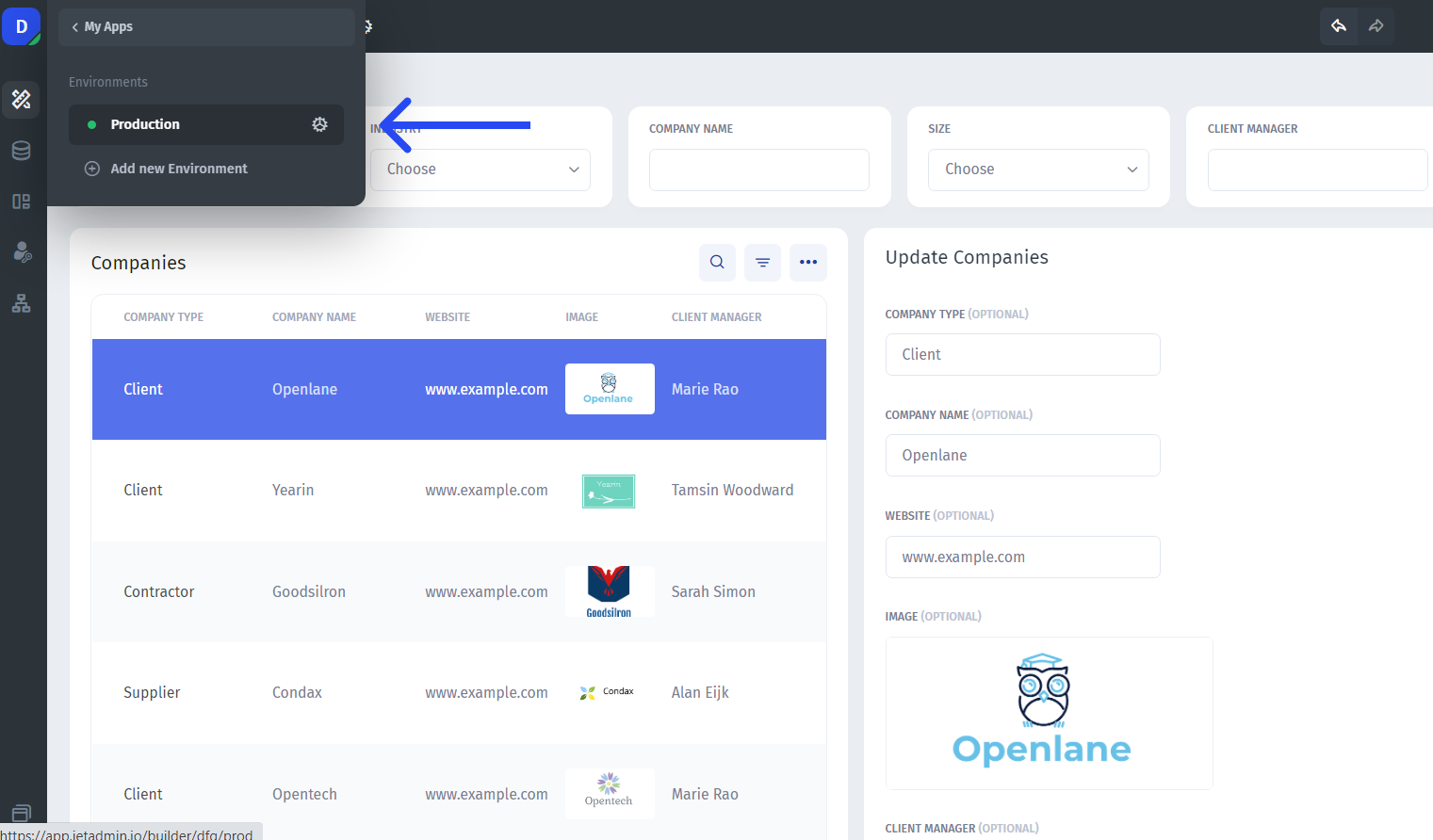Select the Production environment
The height and width of the screenshot is (840, 1433).
[x=145, y=124]
